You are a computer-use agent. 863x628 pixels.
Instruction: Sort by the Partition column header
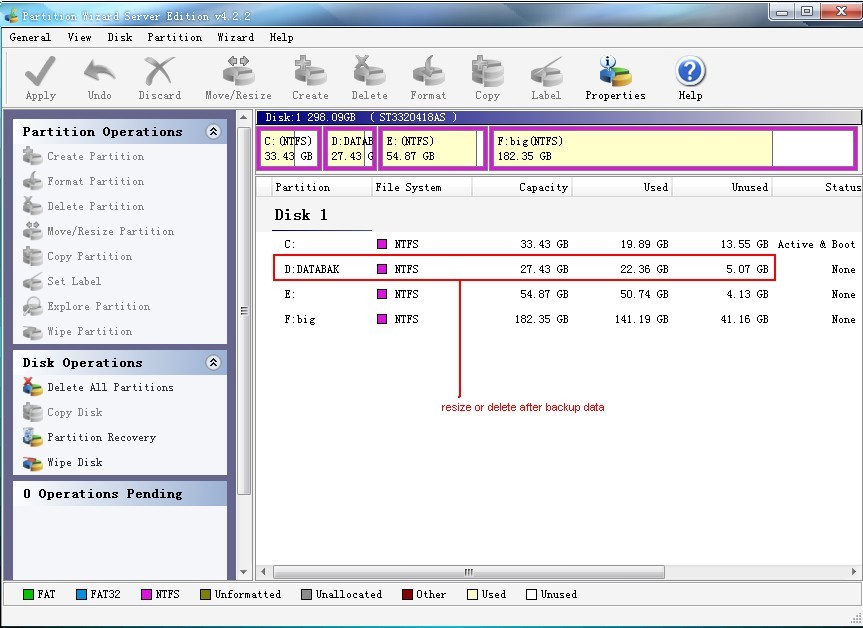[322, 187]
